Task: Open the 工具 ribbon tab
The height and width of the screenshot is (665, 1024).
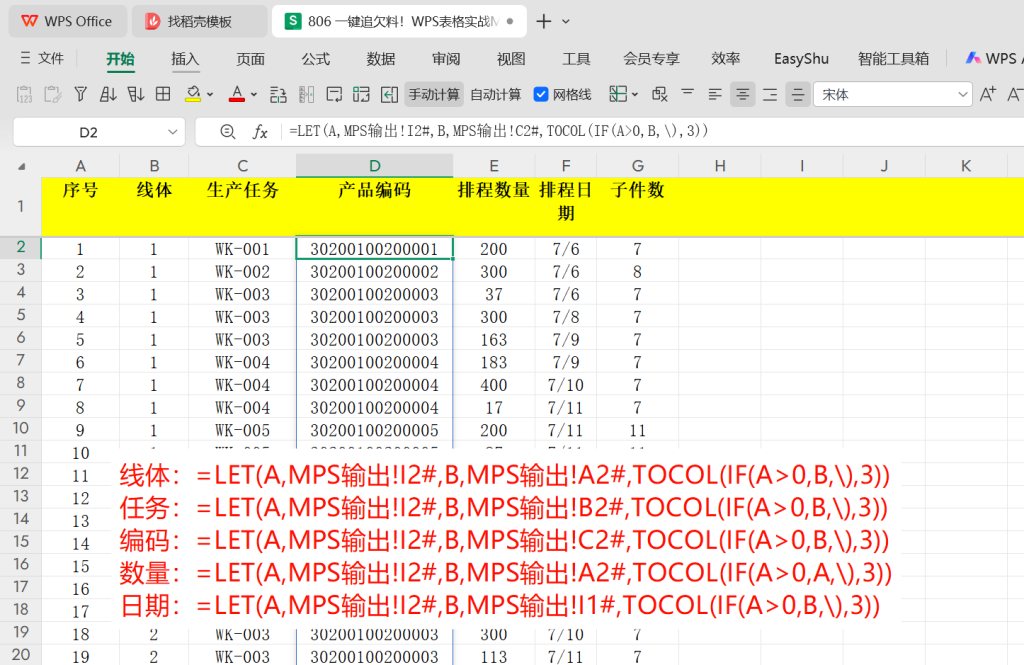Action: (x=576, y=59)
